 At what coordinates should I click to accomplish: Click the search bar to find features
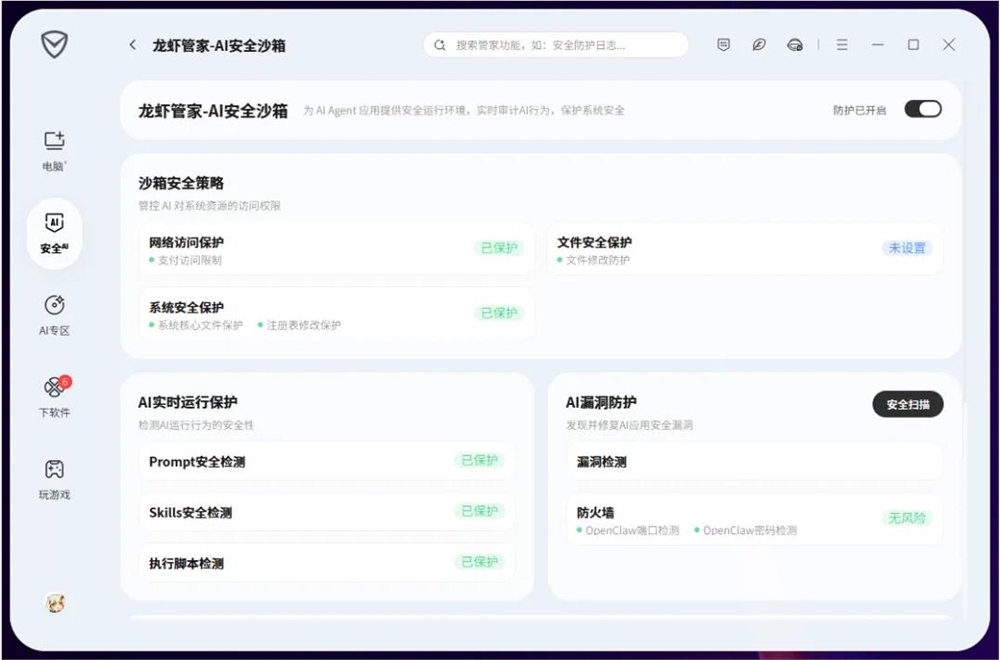point(555,45)
